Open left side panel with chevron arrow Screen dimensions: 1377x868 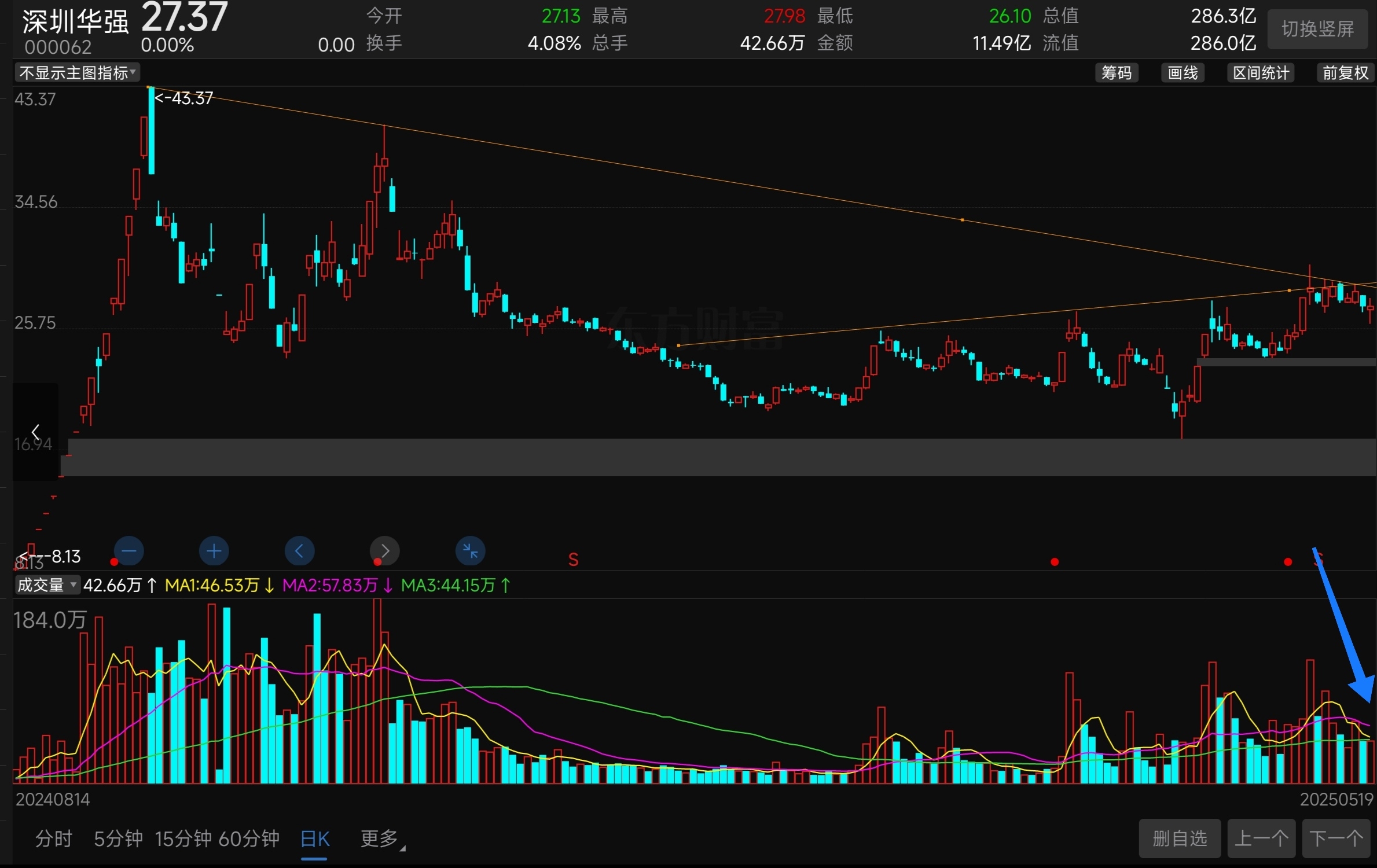tap(35, 432)
